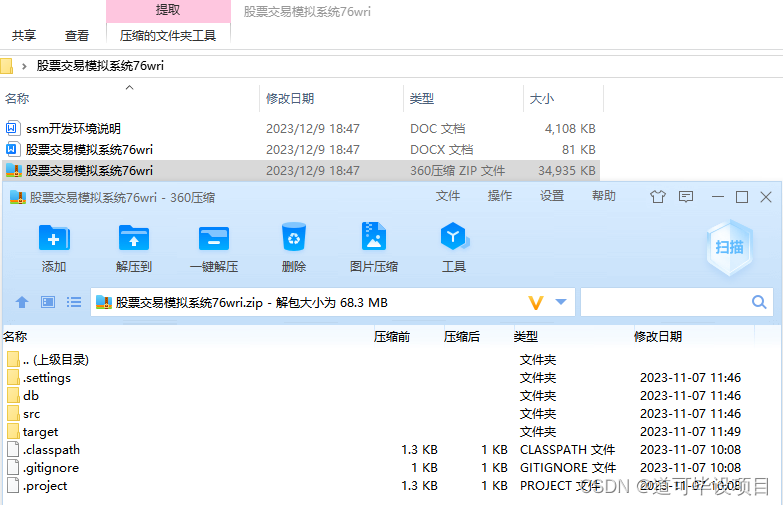Click the 34,935 KB size cell
This screenshot has height=505, width=783.
pos(567,170)
